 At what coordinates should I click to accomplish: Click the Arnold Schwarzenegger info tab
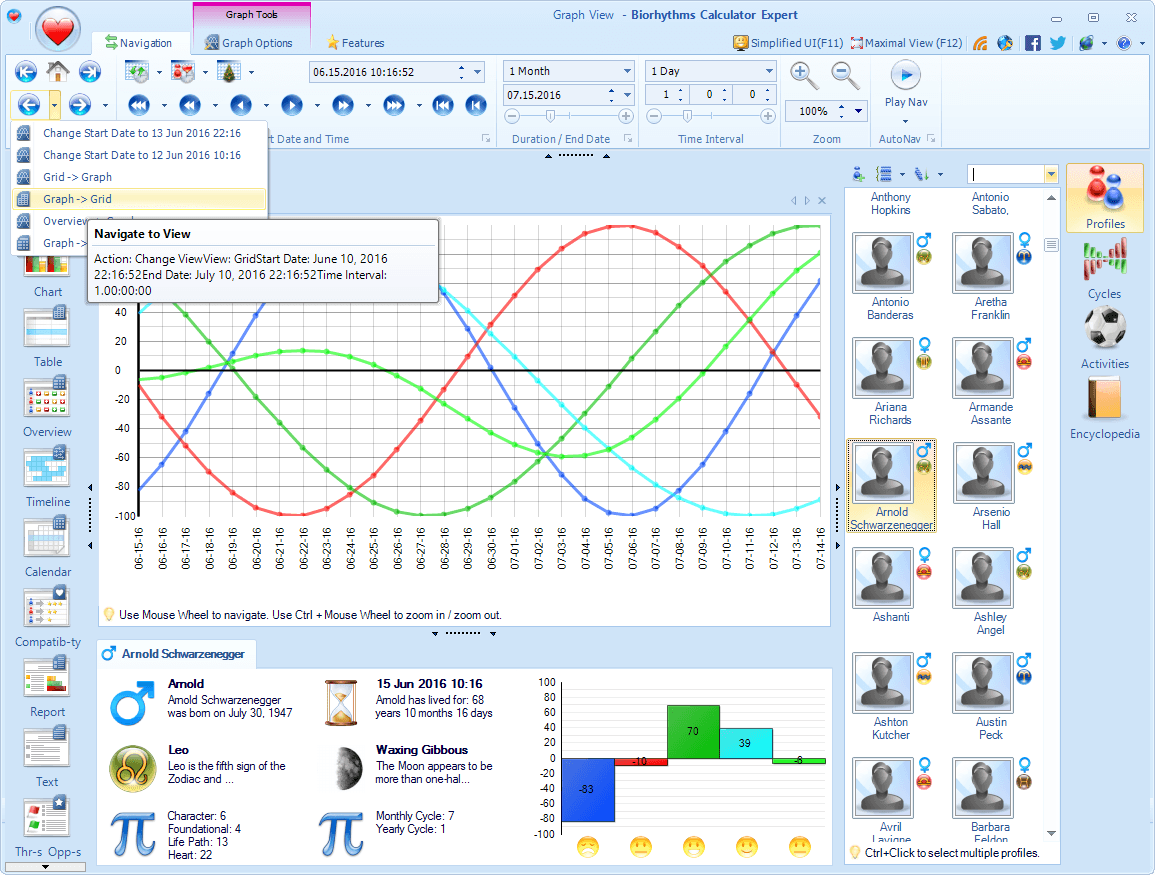point(175,653)
